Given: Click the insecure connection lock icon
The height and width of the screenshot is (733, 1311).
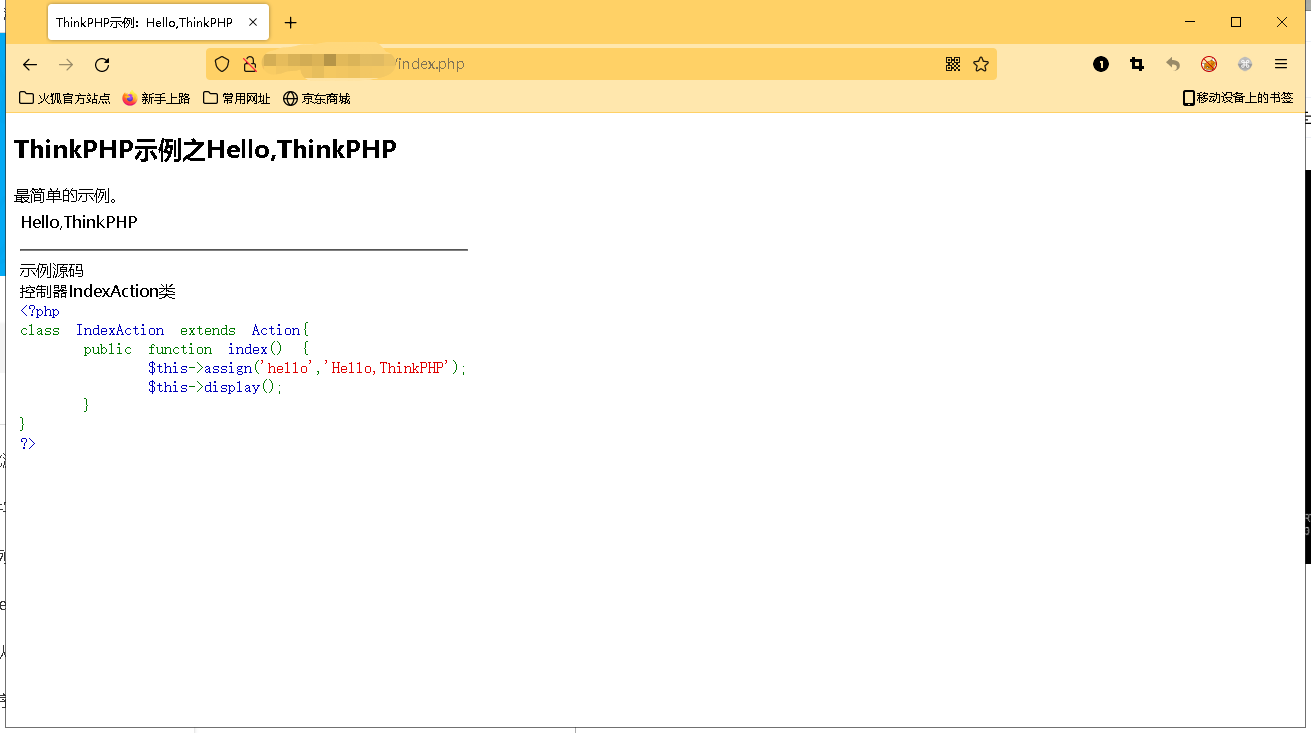Looking at the screenshot, I should pyautogui.click(x=250, y=64).
